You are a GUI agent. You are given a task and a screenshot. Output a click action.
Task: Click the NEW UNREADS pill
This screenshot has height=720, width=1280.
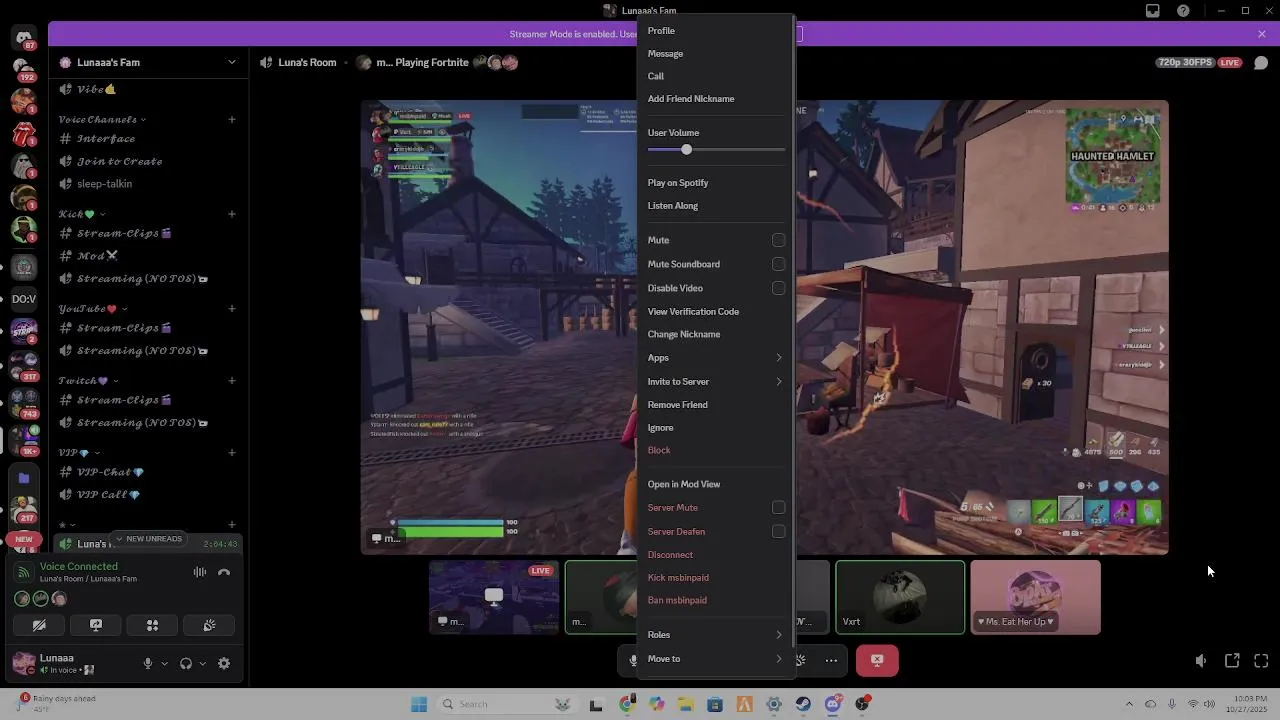[150, 539]
